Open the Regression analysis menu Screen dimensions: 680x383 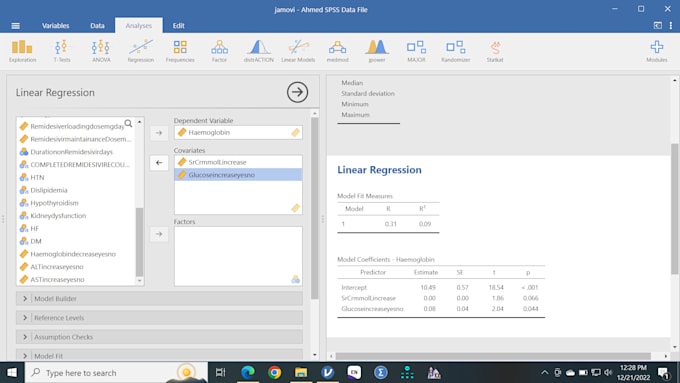(141, 51)
